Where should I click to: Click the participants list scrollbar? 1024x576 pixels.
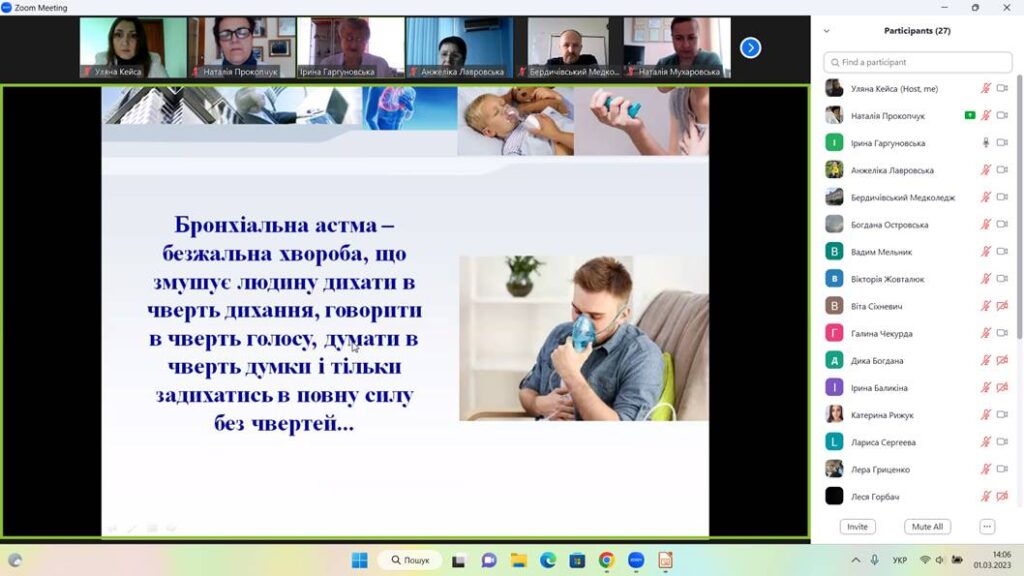(x=1019, y=200)
